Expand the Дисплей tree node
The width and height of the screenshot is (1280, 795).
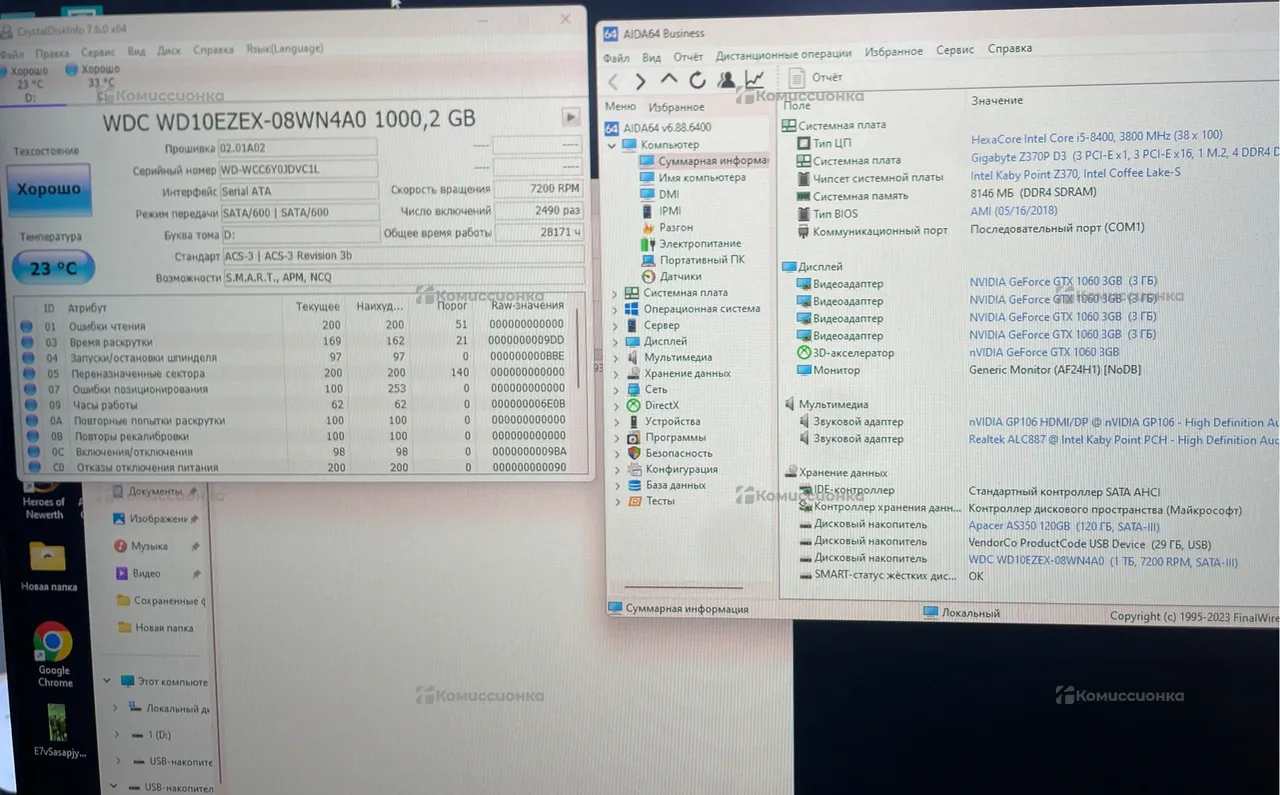point(614,341)
